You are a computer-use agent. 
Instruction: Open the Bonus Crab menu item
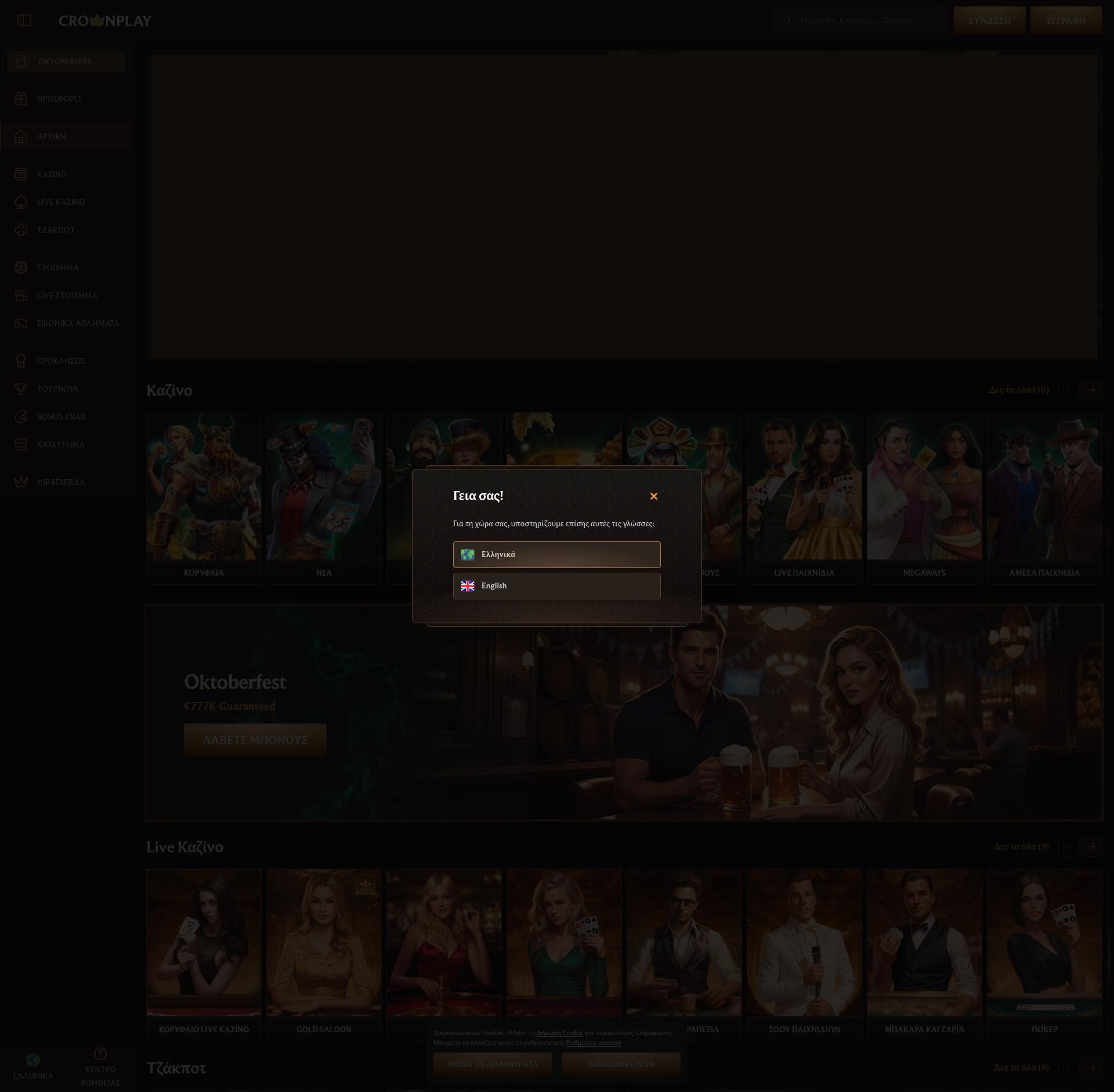coord(61,417)
